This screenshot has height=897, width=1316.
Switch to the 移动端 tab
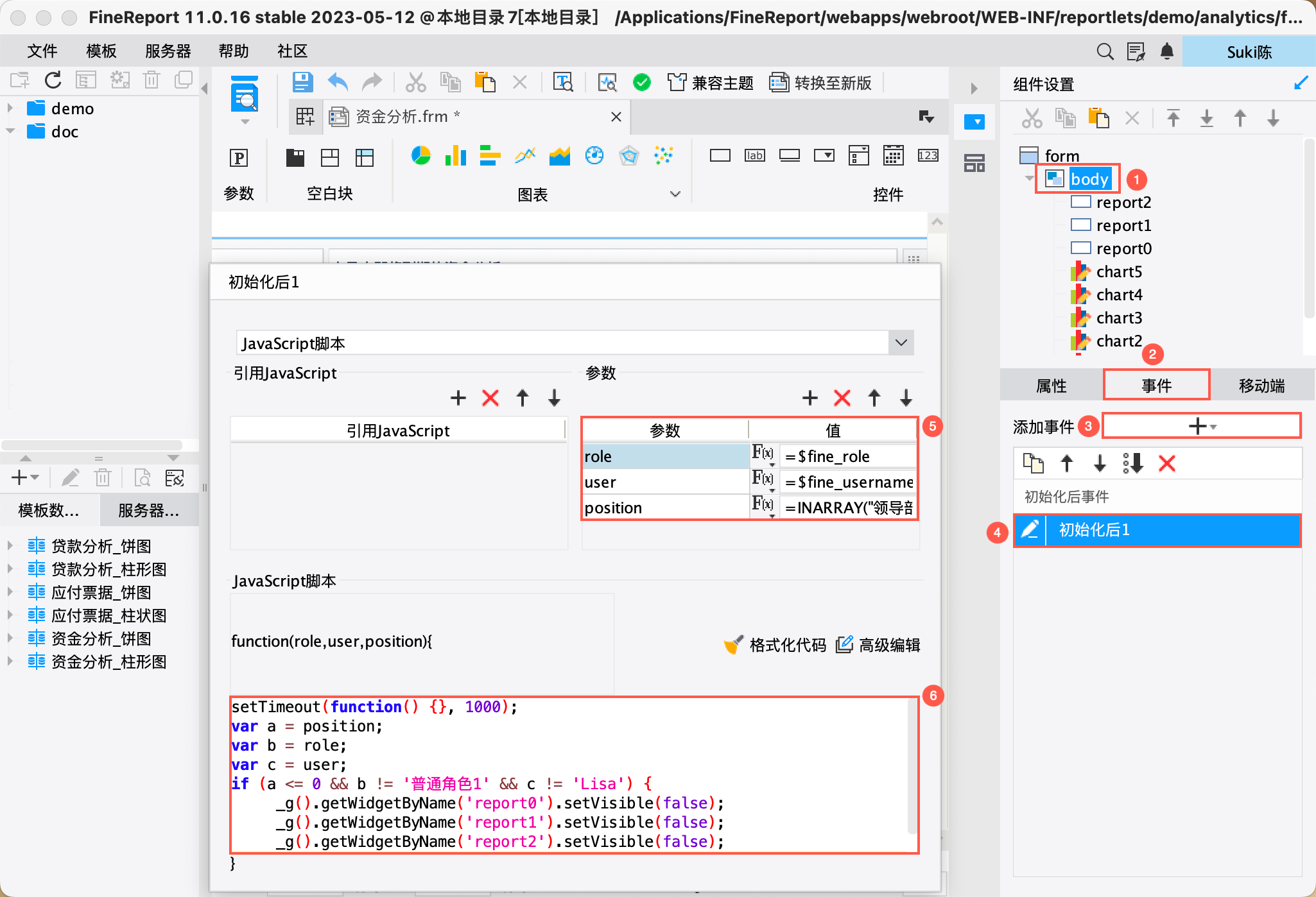pos(1261,386)
